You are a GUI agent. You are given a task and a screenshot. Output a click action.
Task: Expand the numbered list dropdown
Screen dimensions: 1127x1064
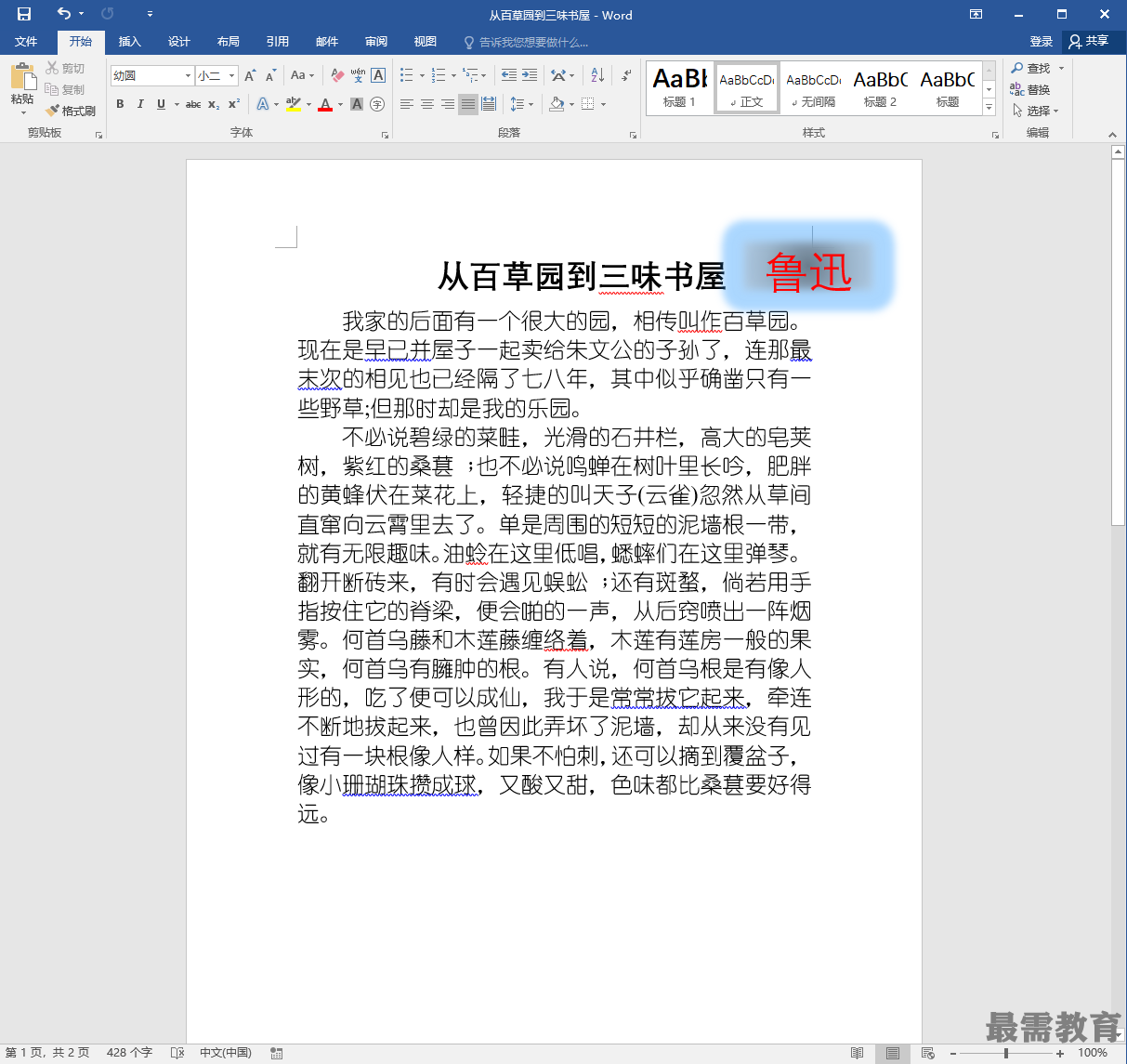point(454,75)
